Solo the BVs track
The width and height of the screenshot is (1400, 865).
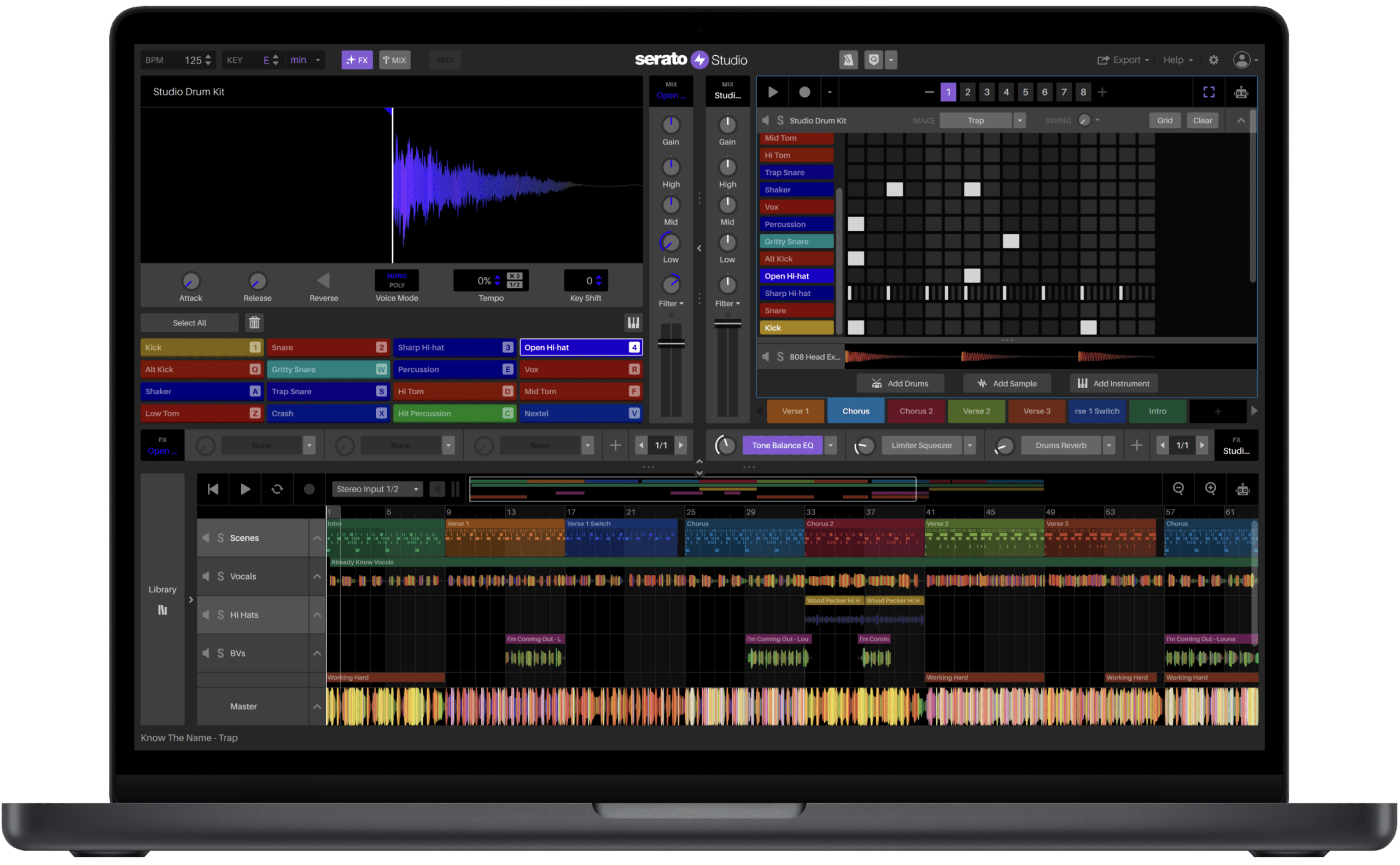coord(220,653)
